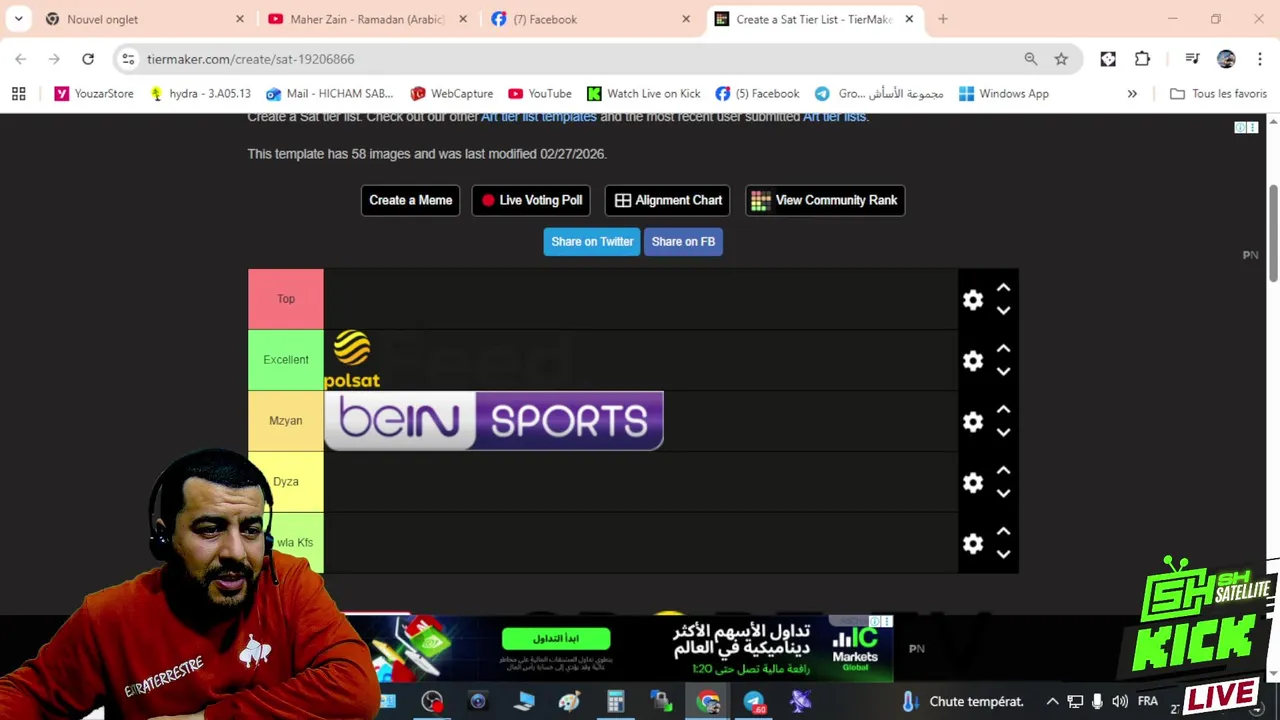Screen dimensions: 1280x720
Task: Select the beIN Sports logo image
Action: (494, 421)
